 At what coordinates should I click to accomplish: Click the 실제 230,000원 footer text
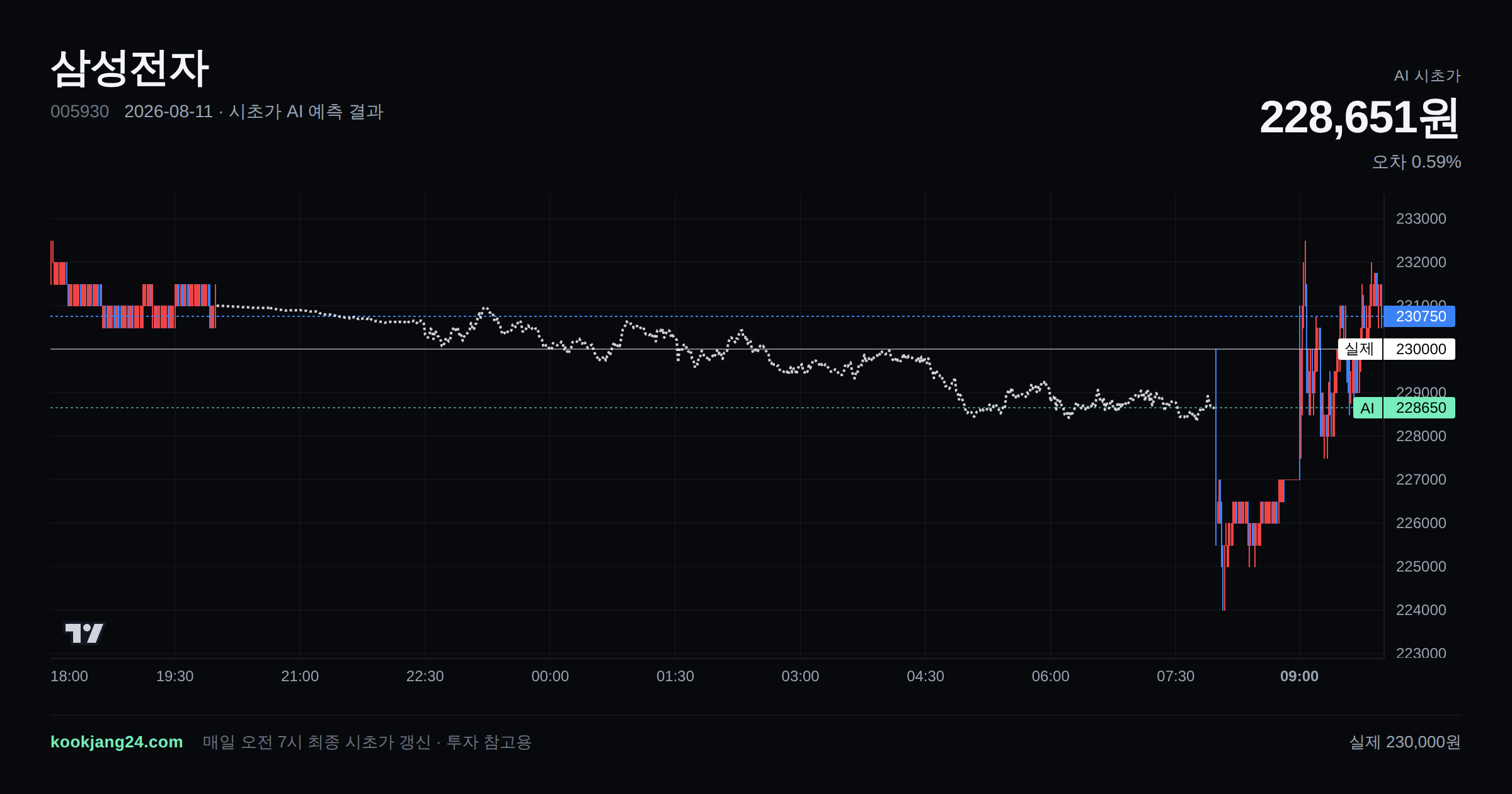[x=1405, y=742]
